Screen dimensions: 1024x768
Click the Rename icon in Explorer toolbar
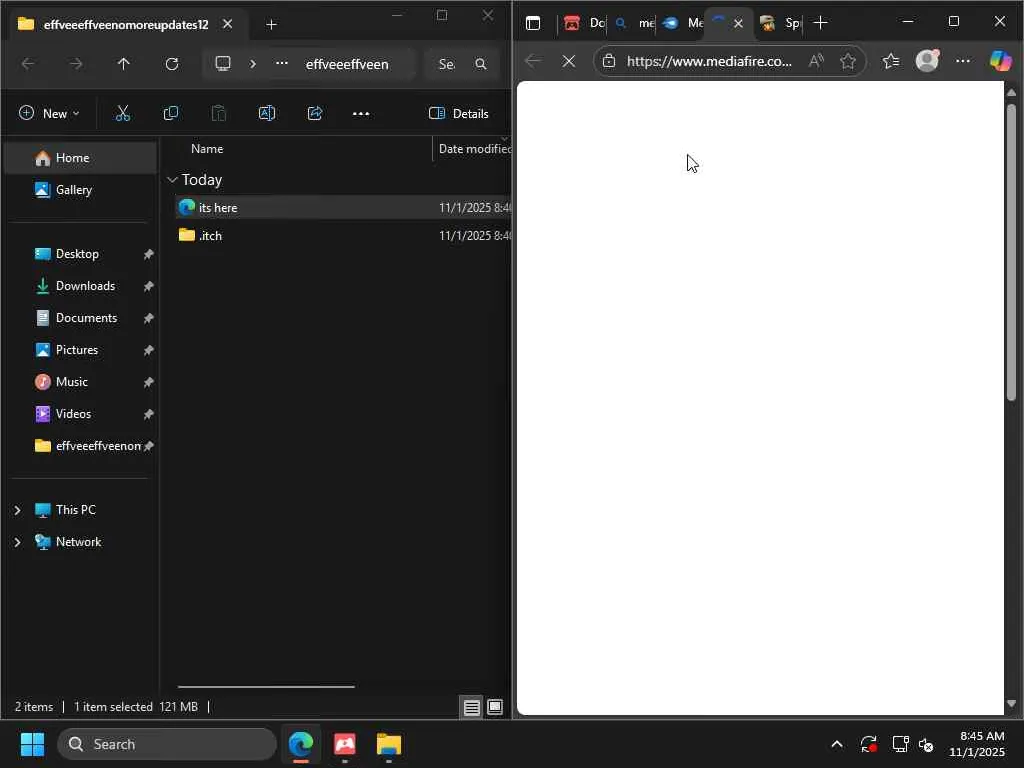point(266,114)
